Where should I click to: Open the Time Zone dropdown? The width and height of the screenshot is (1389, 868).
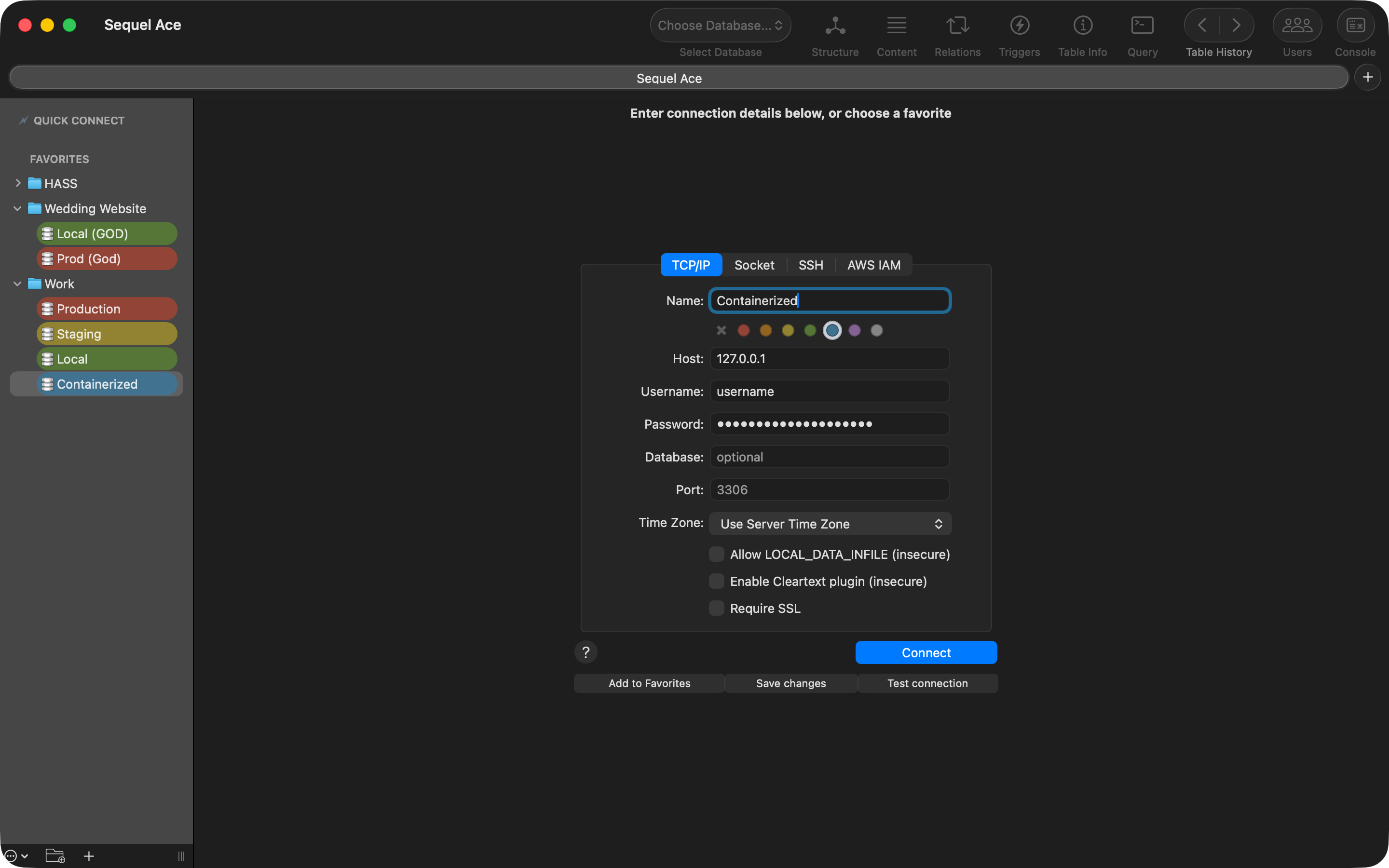pyautogui.click(x=830, y=524)
